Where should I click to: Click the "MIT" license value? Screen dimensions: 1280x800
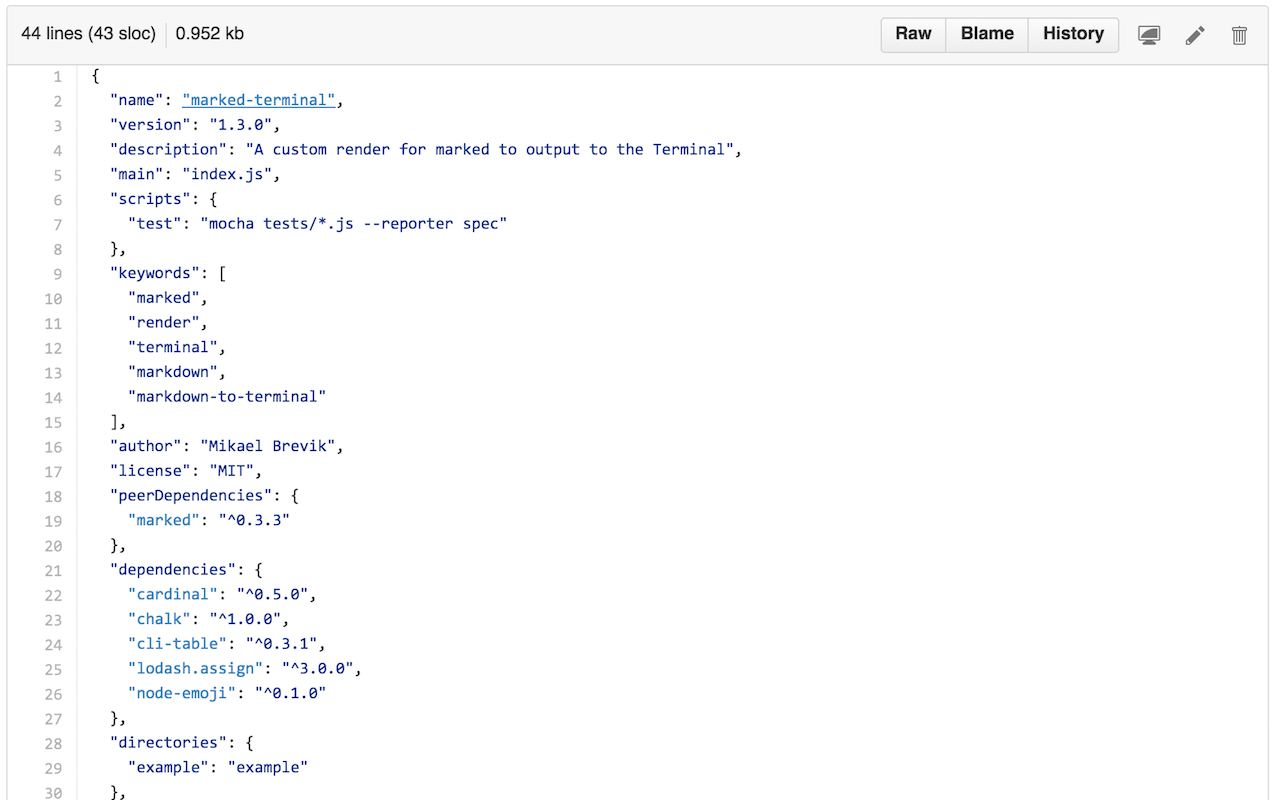tap(231, 471)
